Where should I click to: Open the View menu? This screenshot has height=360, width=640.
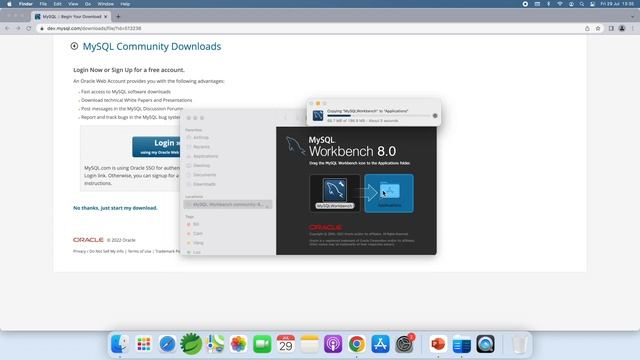tap(73, 4)
